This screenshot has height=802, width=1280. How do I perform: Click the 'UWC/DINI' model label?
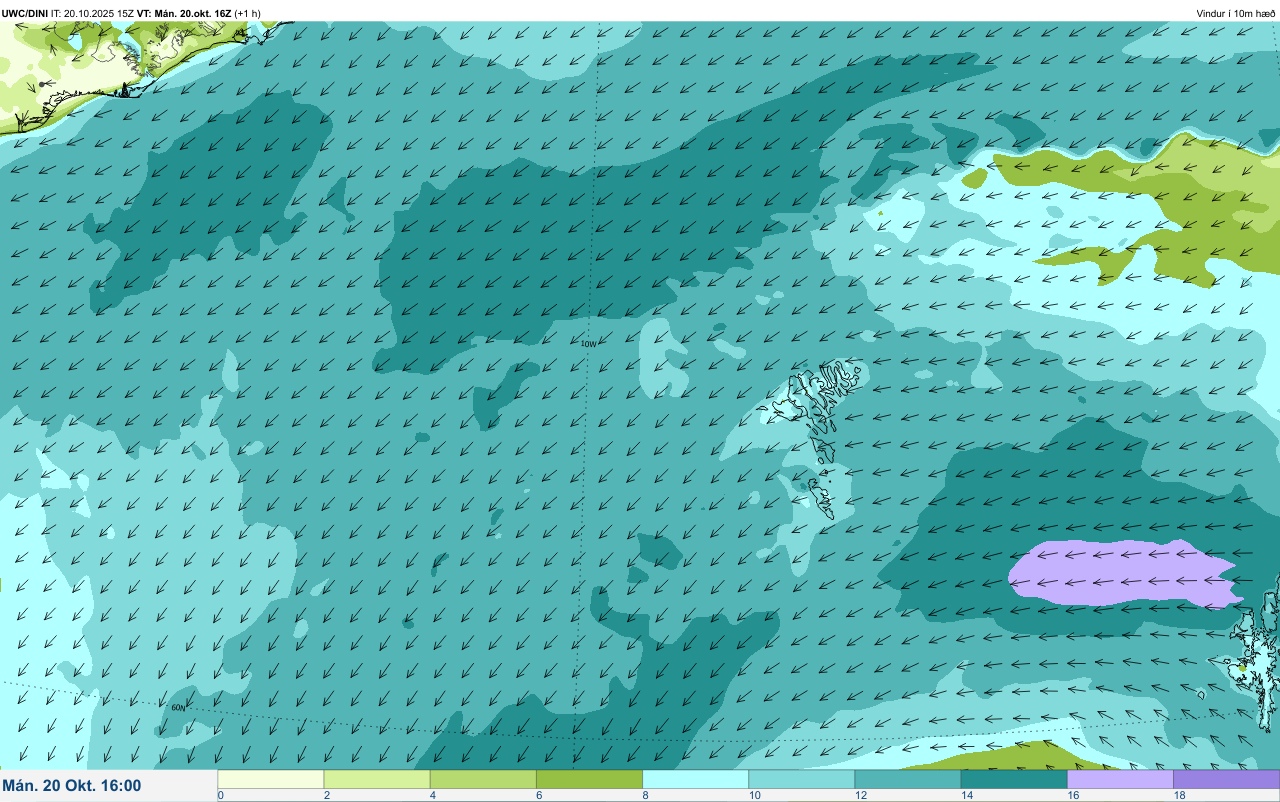tap(25, 13)
